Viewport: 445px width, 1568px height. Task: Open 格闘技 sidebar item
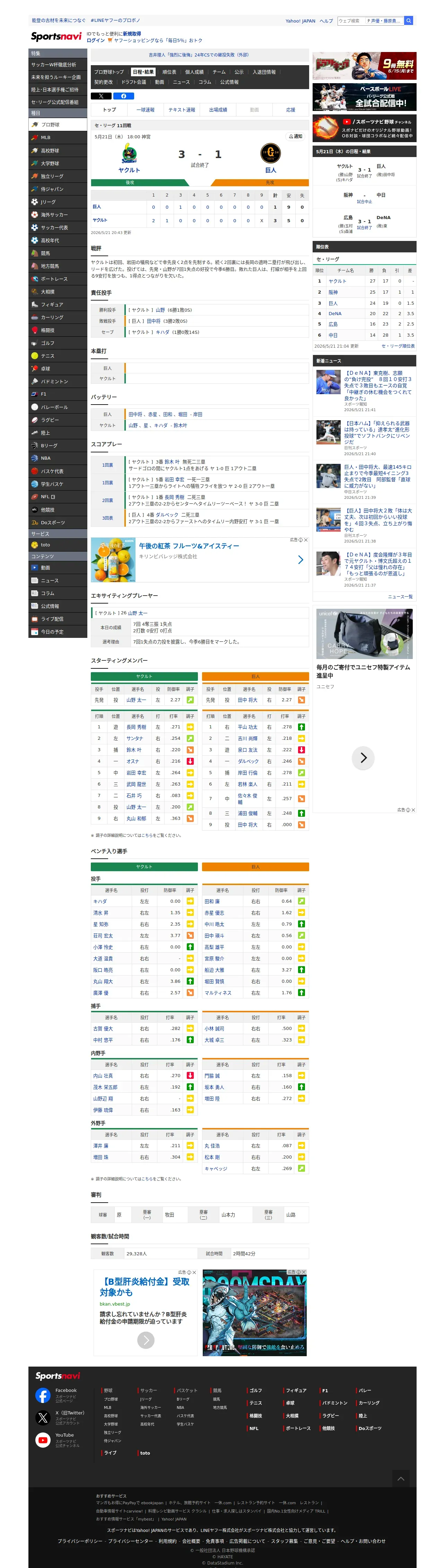point(58,330)
